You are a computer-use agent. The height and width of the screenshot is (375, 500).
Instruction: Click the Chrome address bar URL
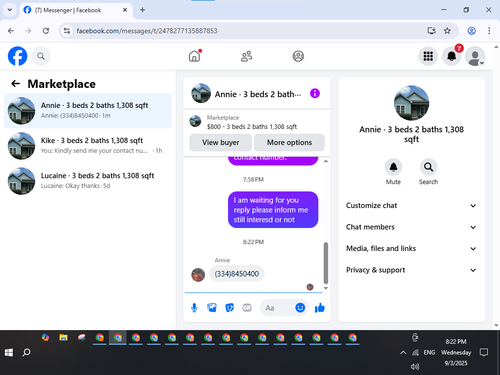point(147,31)
